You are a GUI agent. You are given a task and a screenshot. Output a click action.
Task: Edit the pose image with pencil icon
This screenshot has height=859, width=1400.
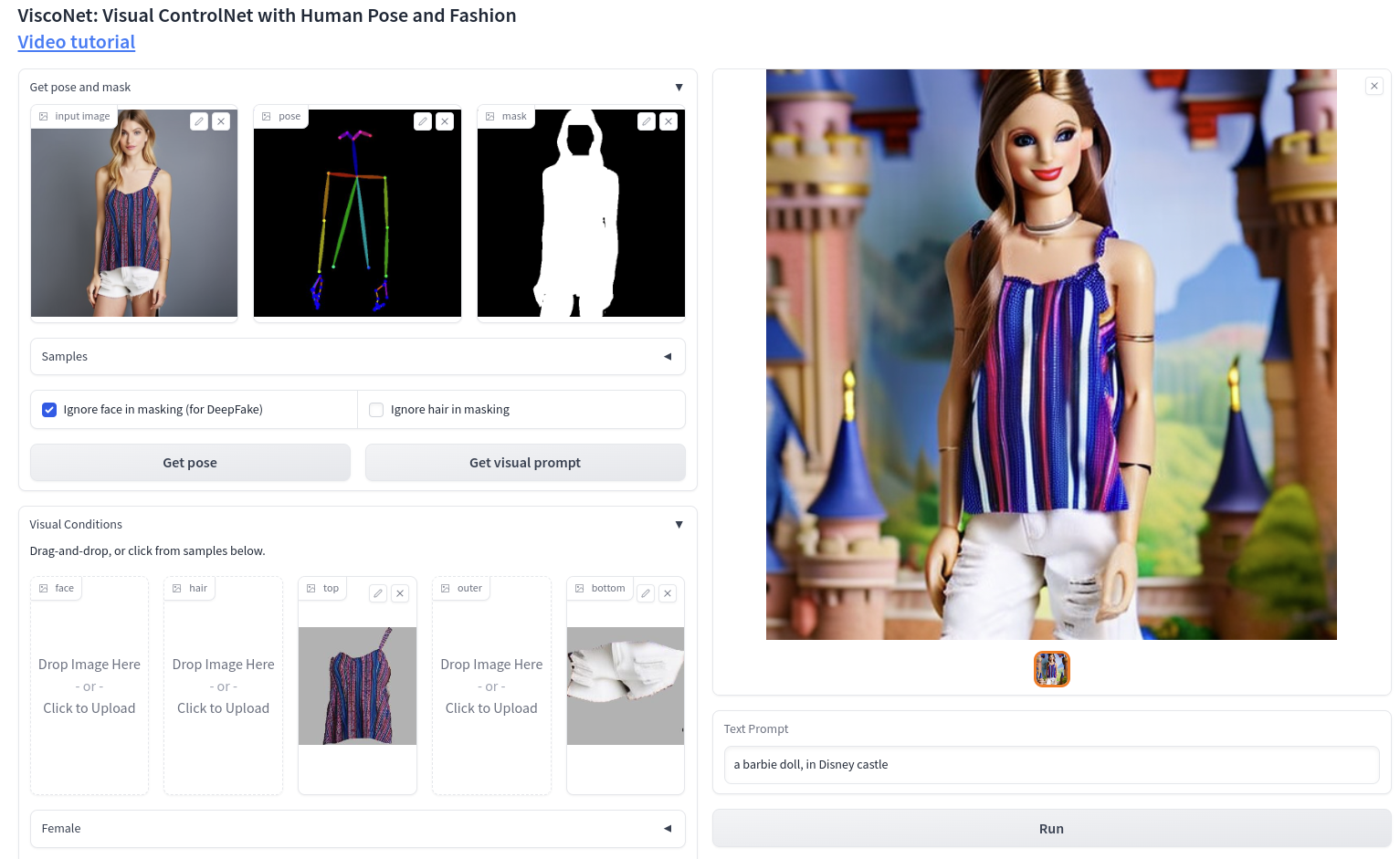[423, 121]
